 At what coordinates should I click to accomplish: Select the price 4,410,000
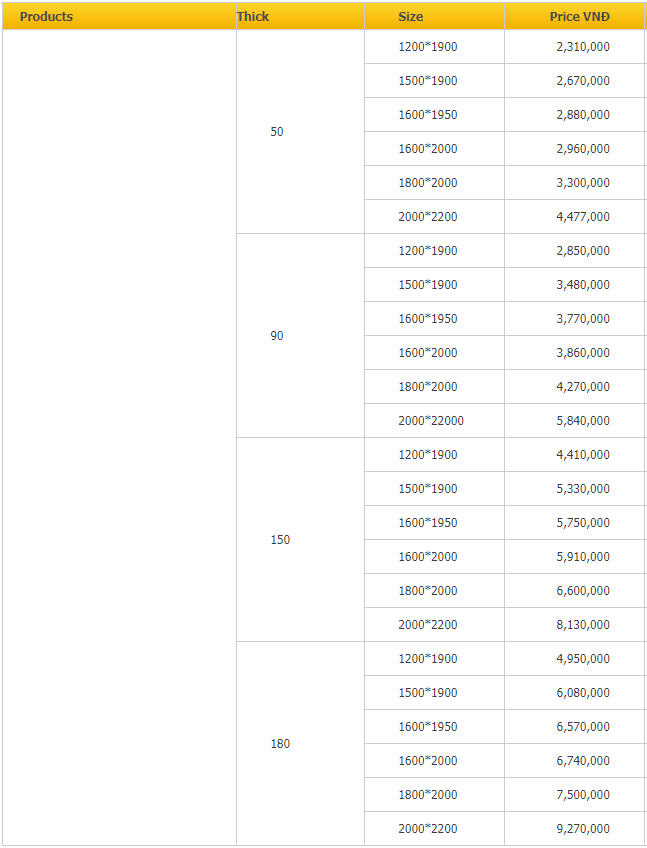[x=583, y=455]
